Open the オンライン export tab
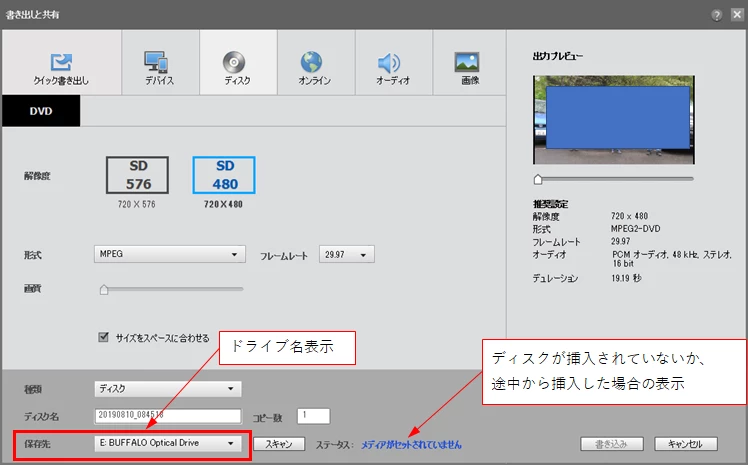This screenshot has height=465, width=748. (x=316, y=62)
